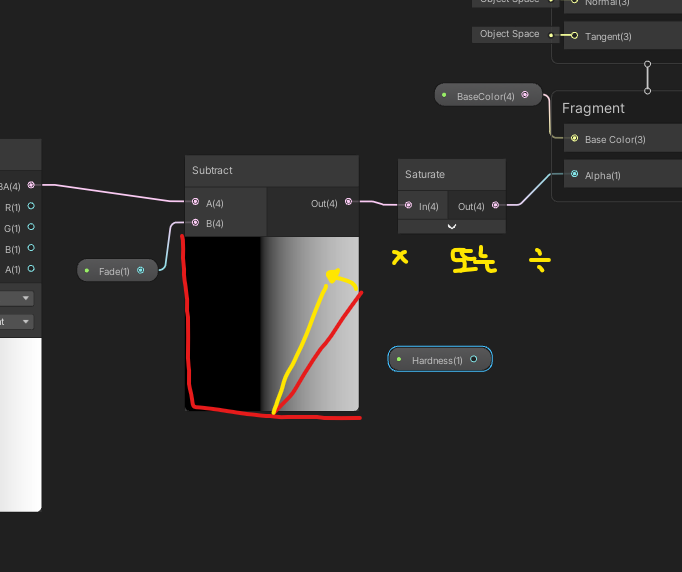This screenshot has width=682, height=572.
Task: Click the Base Color(3) block label
Action: pyautogui.click(x=615, y=140)
